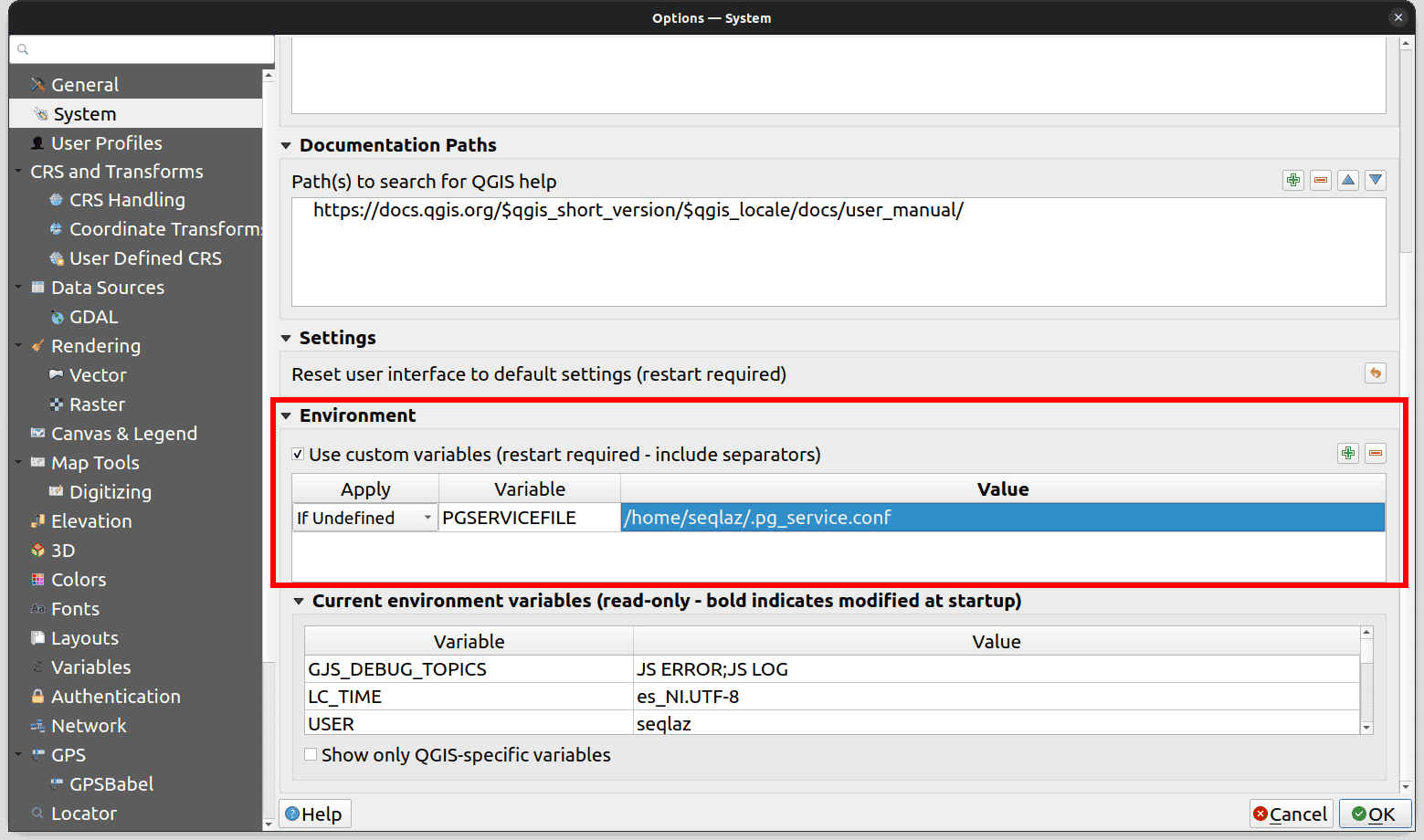
Task: Open Layouts settings page
Action: 84,637
